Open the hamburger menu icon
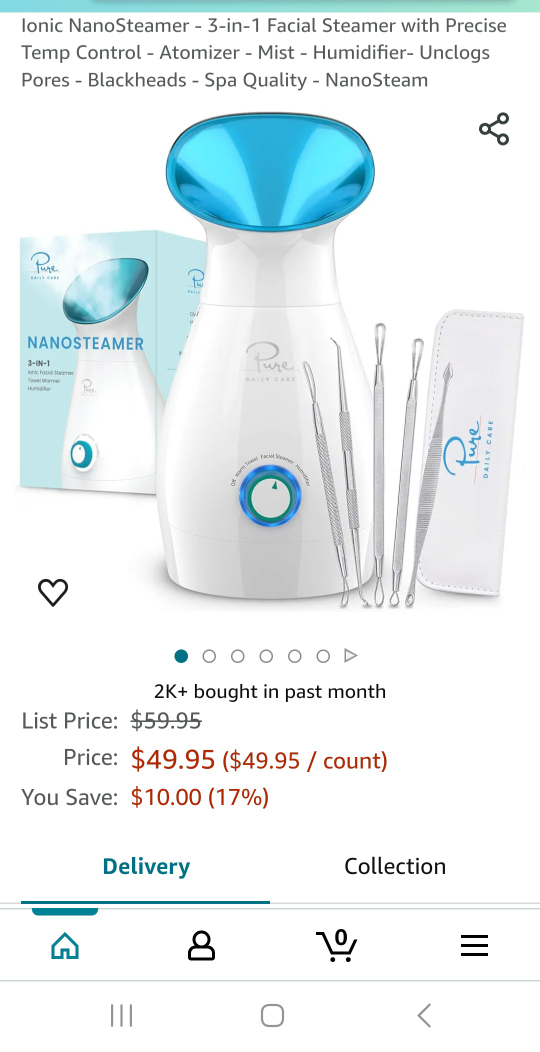The height and width of the screenshot is (1052, 540). (x=474, y=946)
